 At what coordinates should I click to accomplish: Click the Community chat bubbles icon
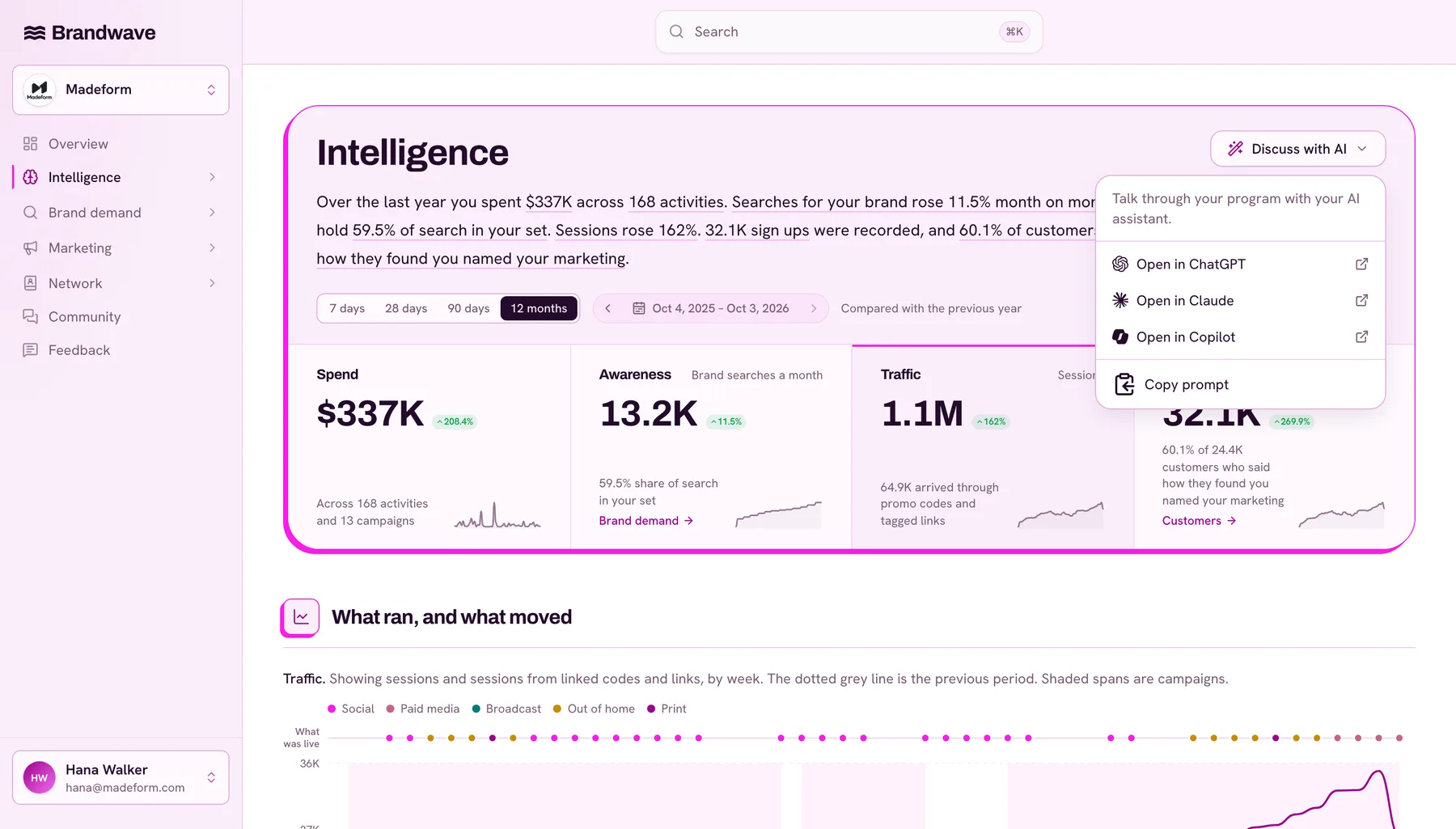pyautogui.click(x=31, y=316)
